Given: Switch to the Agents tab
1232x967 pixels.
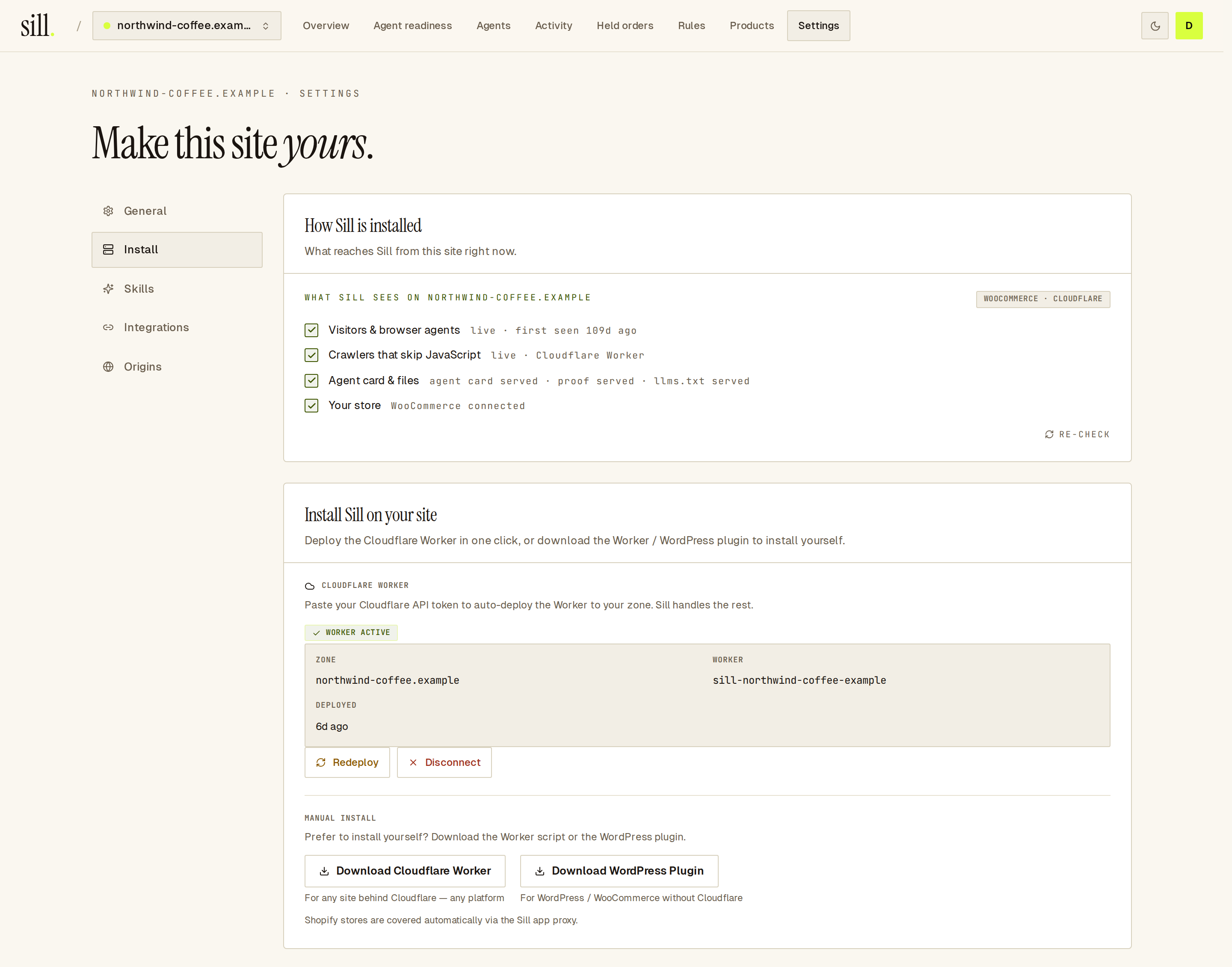Looking at the screenshot, I should coord(494,26).
